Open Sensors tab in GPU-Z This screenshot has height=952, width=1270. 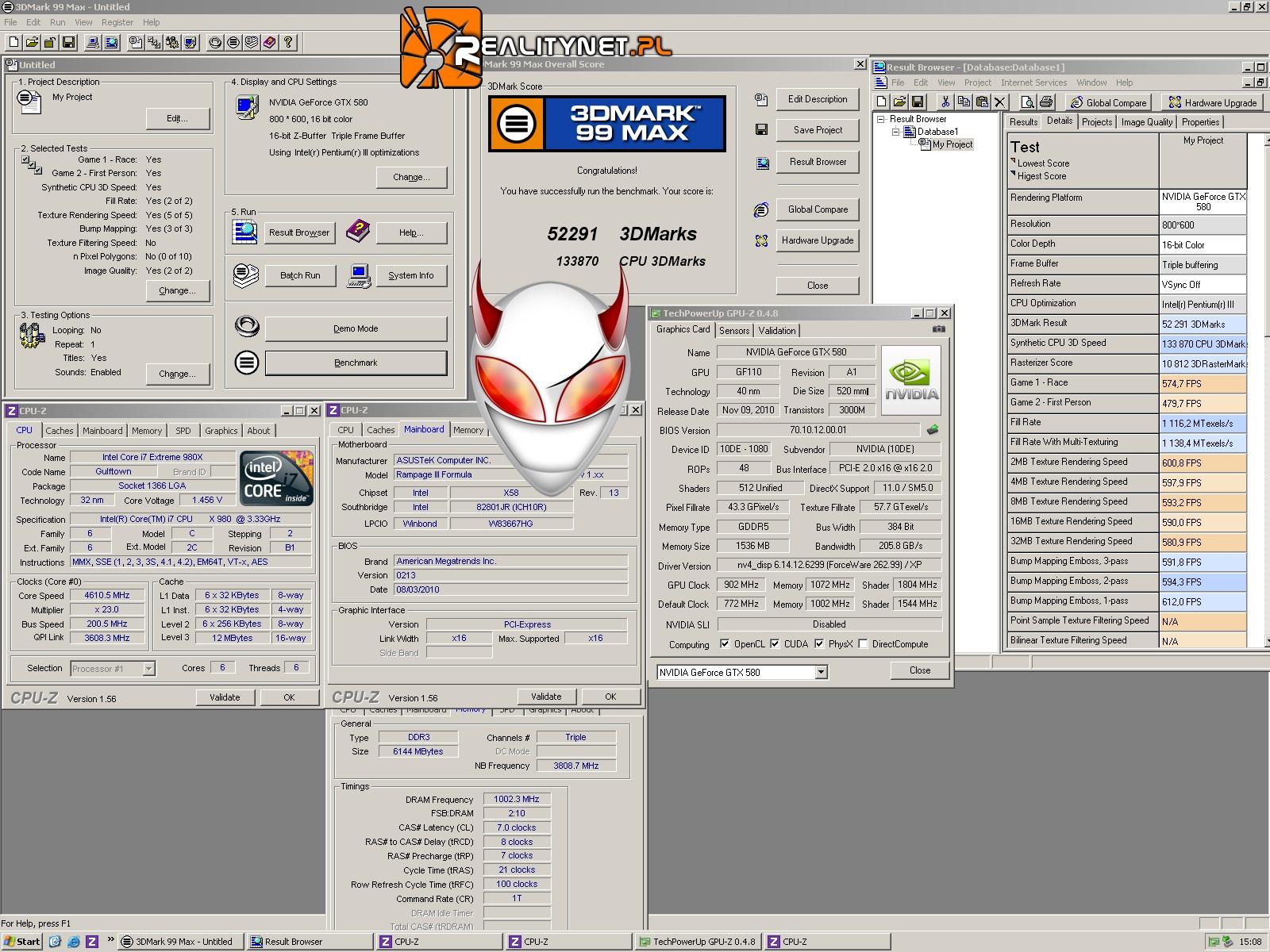pos(734,331)
